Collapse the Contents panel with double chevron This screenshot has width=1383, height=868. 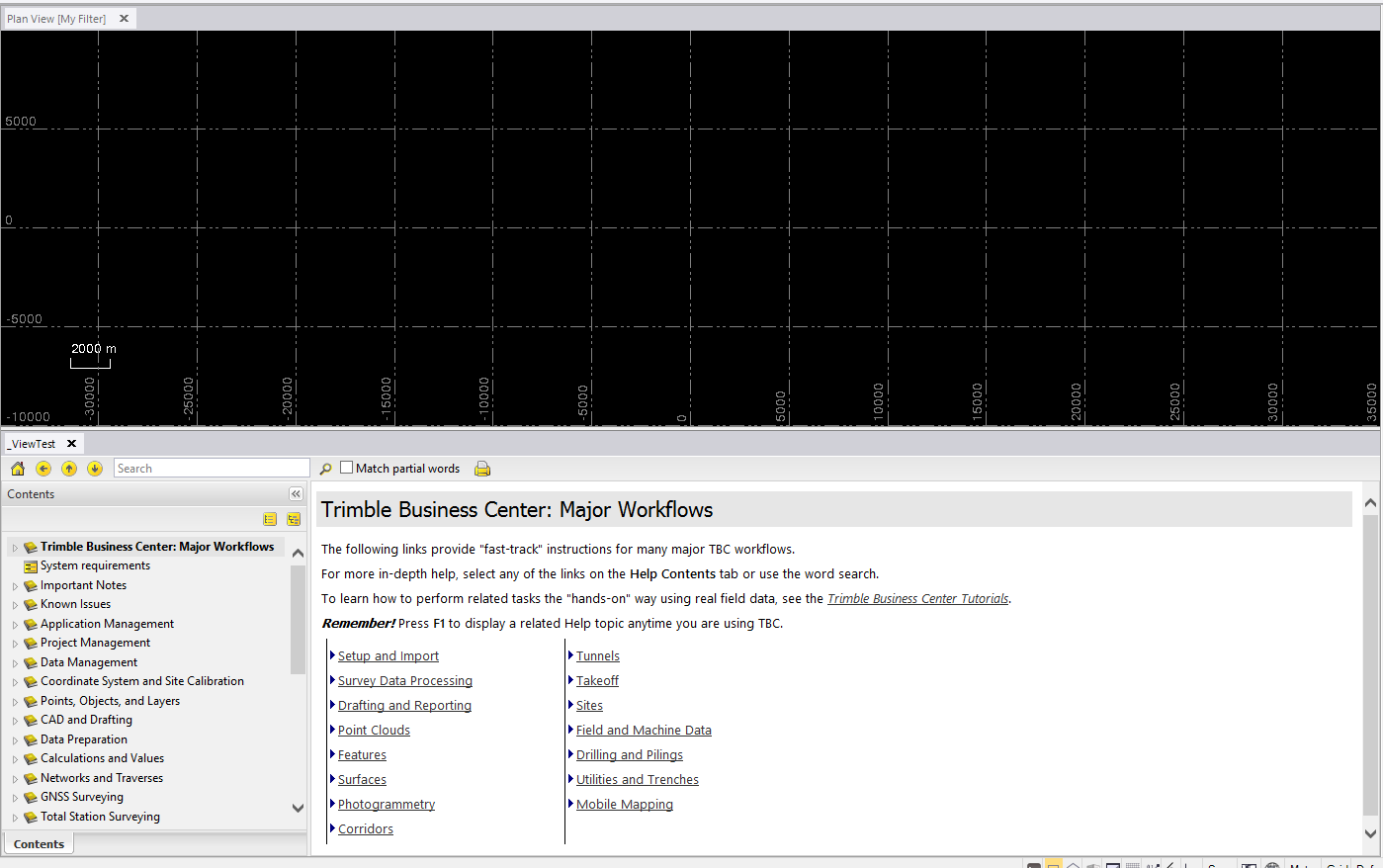point(296,494)
